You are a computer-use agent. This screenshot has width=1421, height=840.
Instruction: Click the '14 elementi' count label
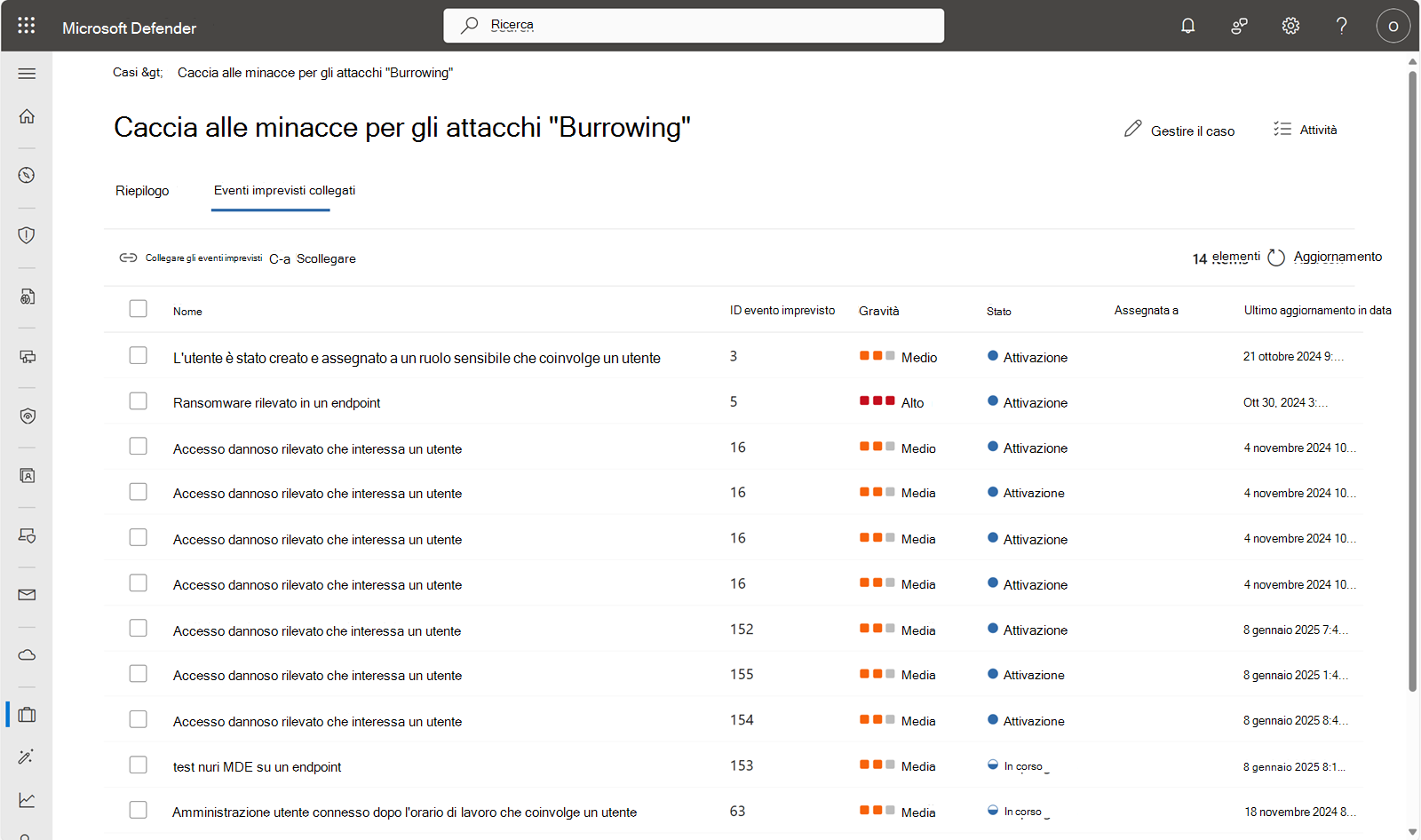click(1226, 258)
